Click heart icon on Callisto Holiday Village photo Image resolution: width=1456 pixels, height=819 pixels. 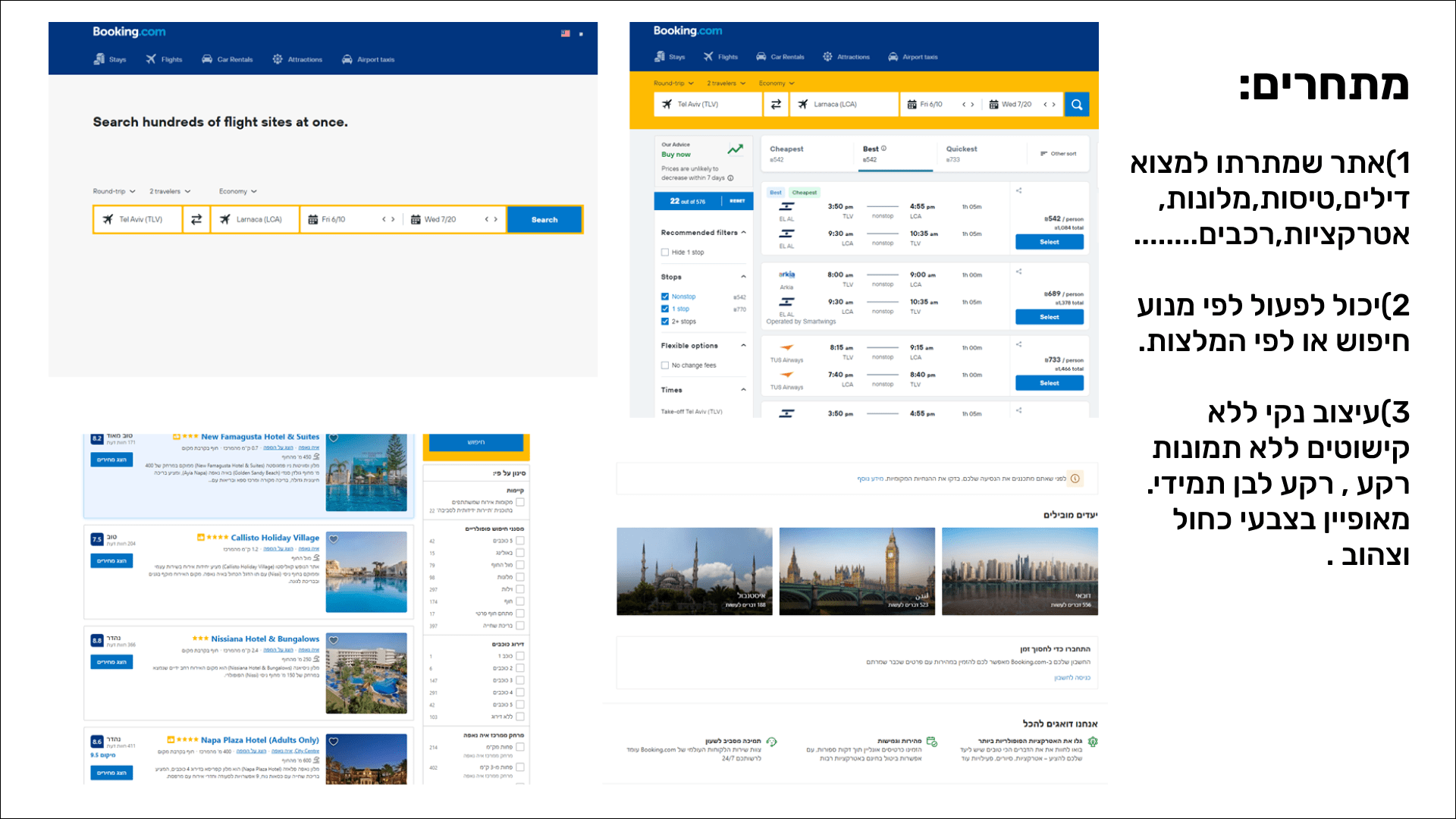[334, 539]
